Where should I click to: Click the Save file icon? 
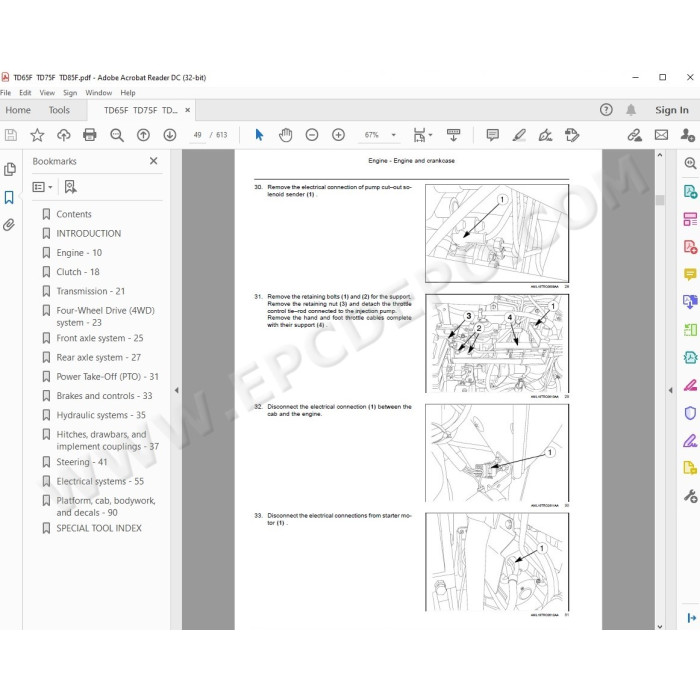(10, 135)
